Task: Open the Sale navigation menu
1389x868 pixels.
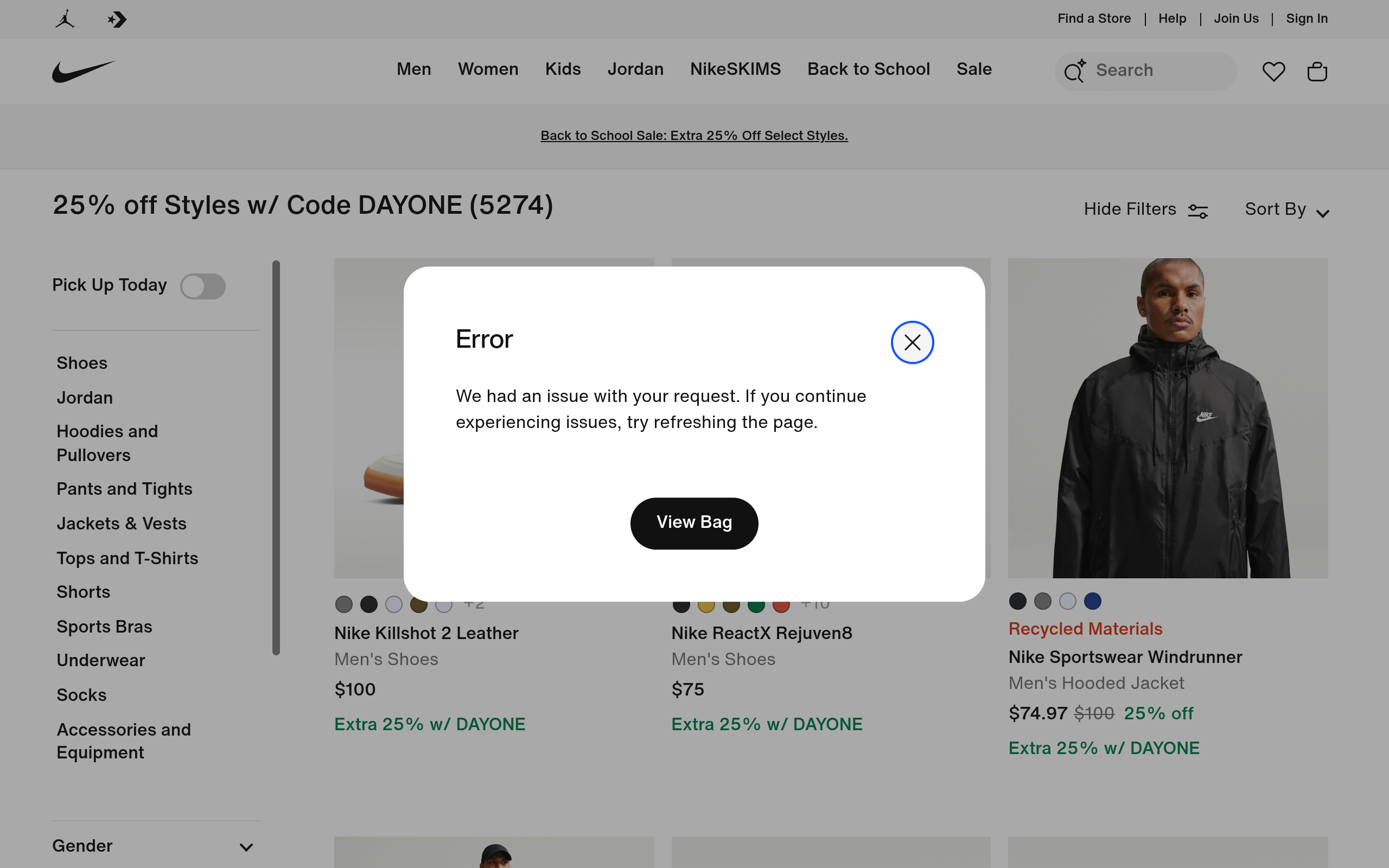Action: pos(973,69)
